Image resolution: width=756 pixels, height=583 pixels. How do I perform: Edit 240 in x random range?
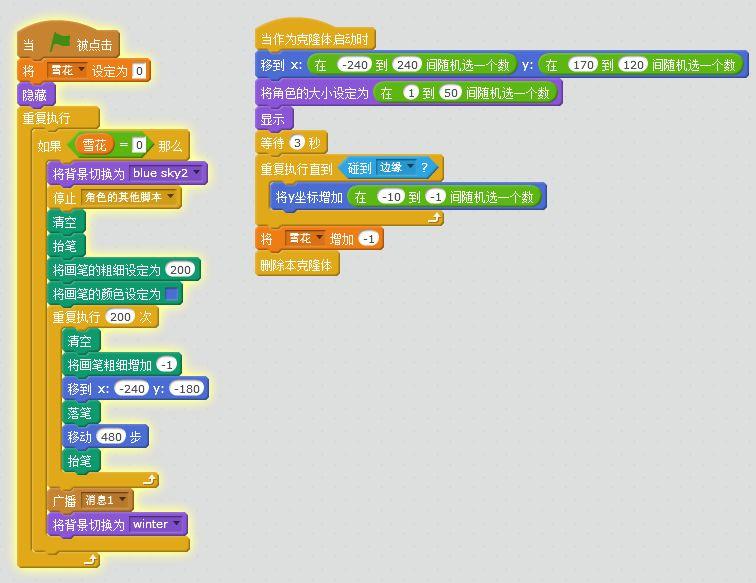click(407, 65)
